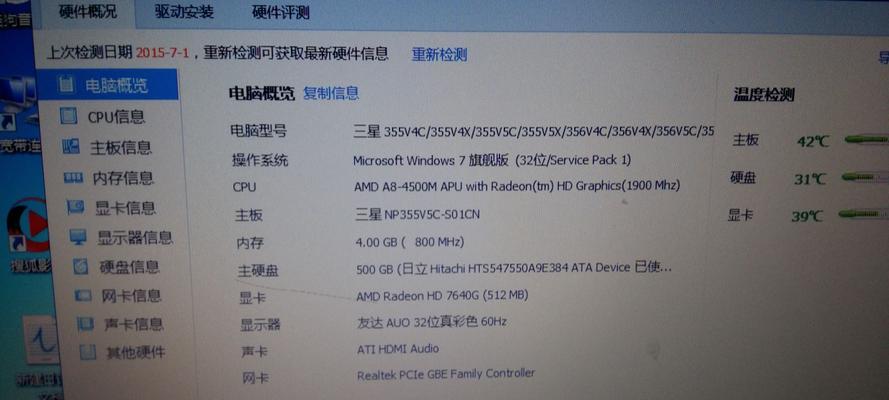Click the date 2015-7-1
Screen dimensions: 889x400
tap(163, 54)
